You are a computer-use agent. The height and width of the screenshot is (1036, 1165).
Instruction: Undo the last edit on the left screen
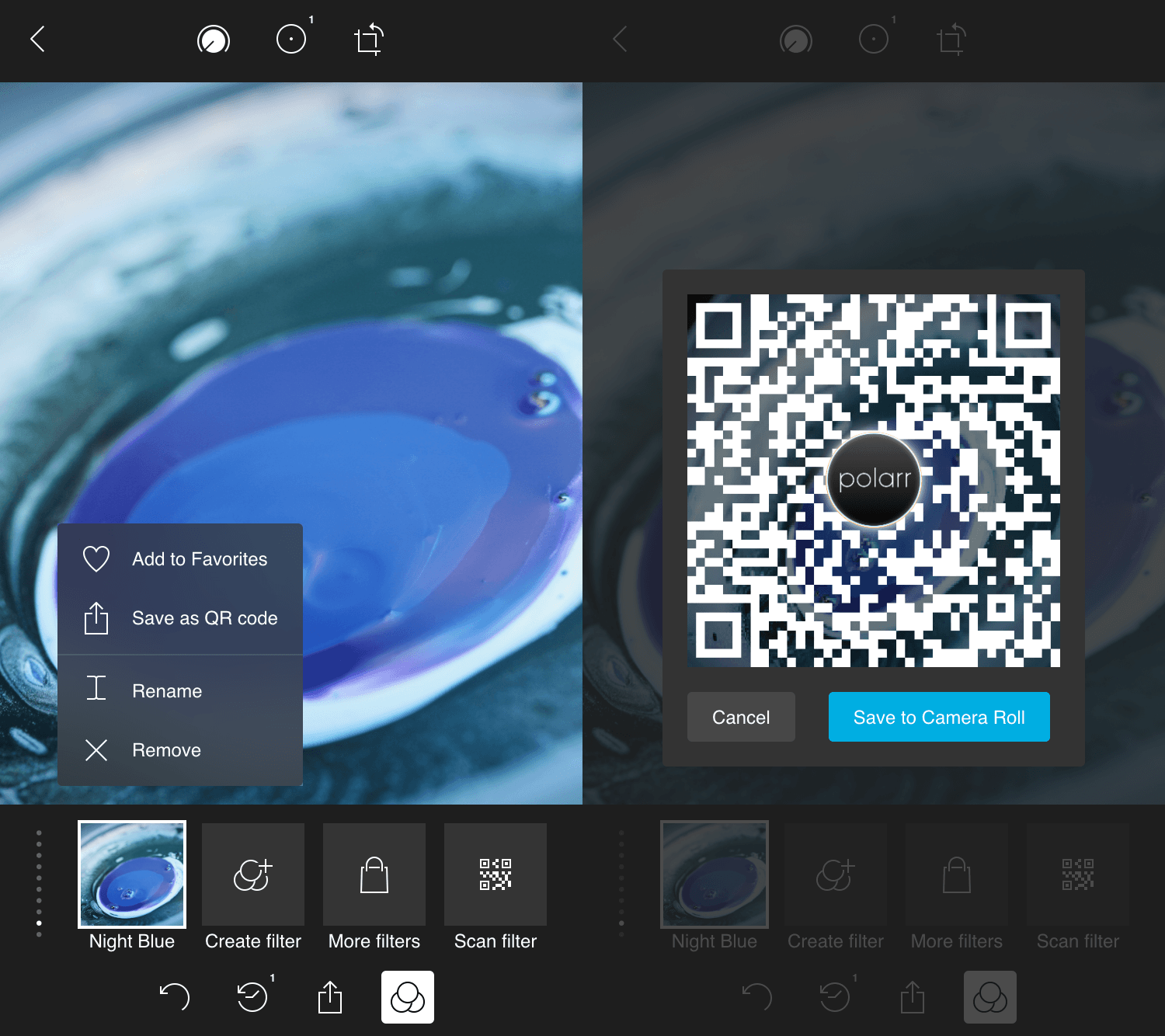coord(175,997)
